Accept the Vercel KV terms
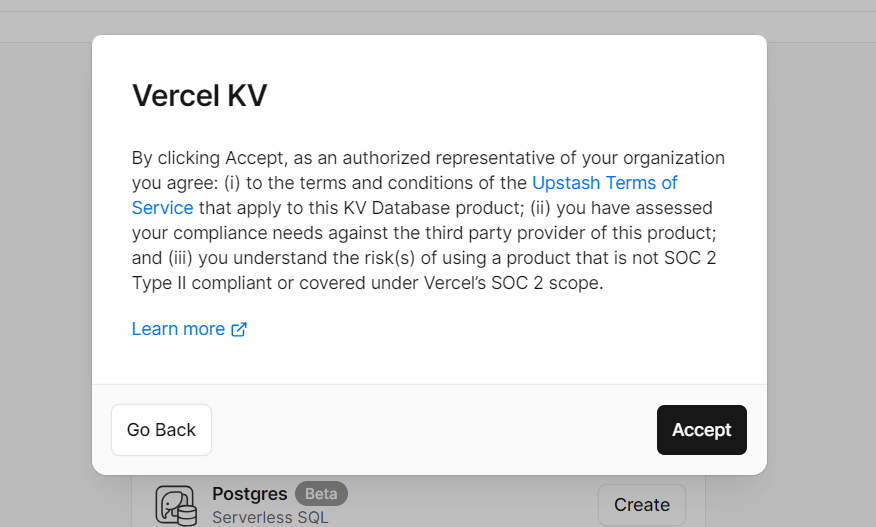Image resolution: width=876 pixels, height=527 pixels. point(702,430)
